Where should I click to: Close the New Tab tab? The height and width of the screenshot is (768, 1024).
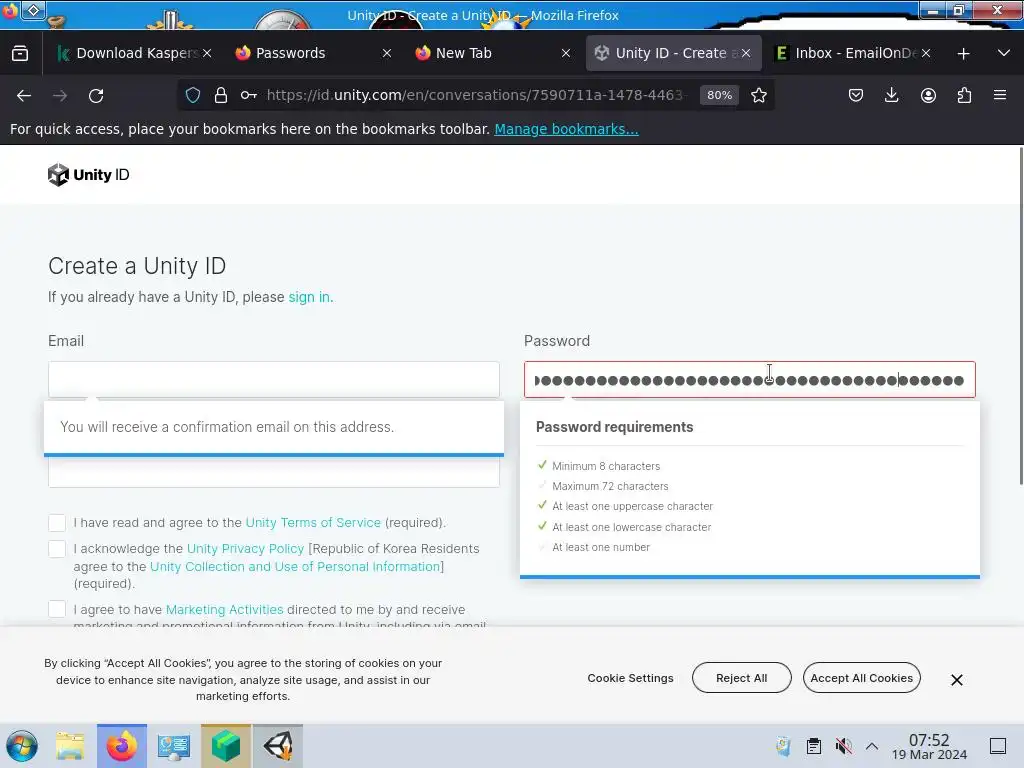(x=566, y=53)
